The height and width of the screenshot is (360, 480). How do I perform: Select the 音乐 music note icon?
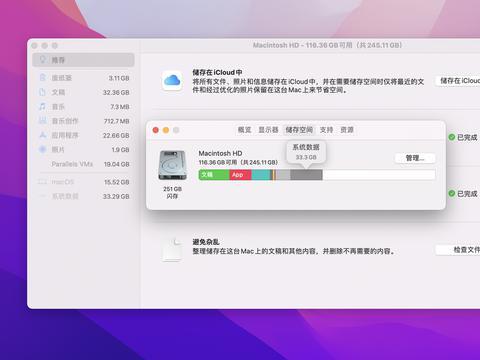point(42,106)
